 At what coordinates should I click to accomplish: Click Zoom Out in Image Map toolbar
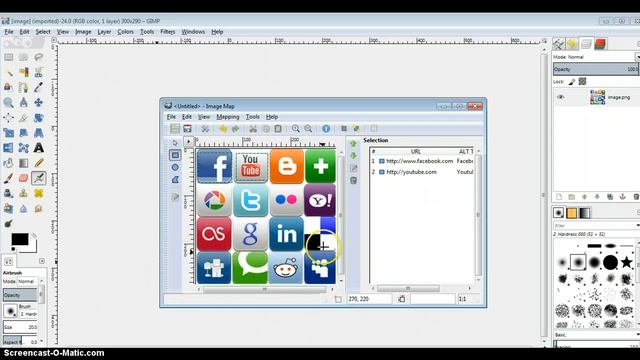308,129
